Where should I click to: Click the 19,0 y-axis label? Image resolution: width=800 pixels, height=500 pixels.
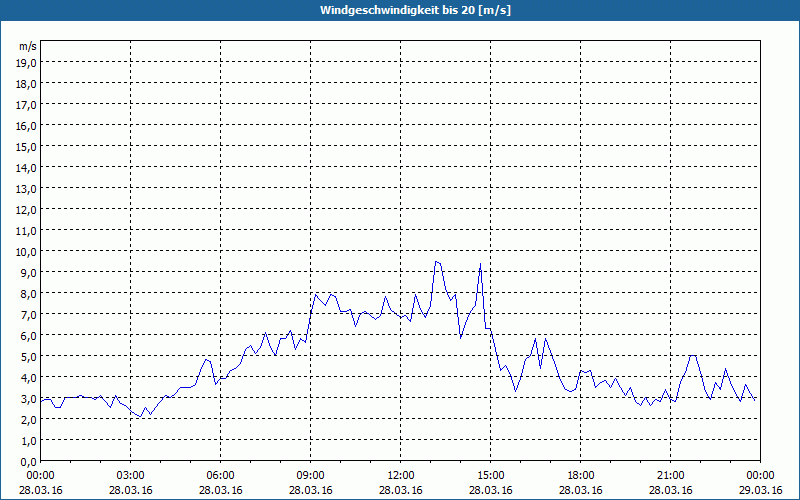click(27, 63)
